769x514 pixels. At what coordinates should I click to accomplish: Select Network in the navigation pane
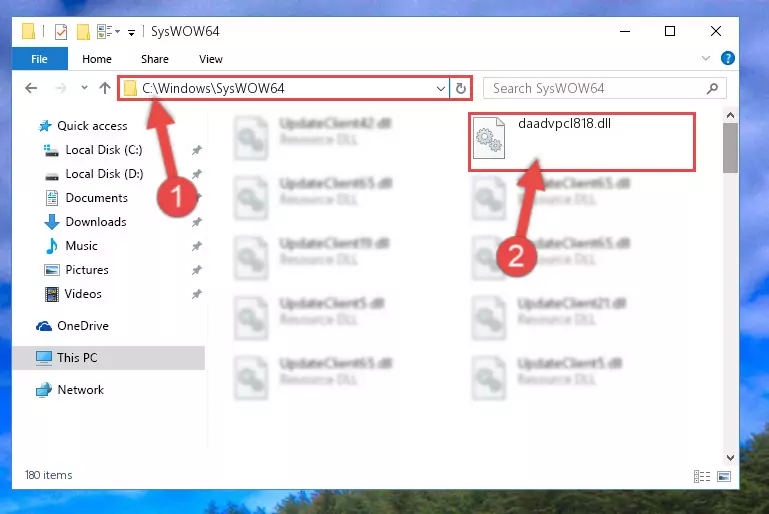tap(80, 390)
